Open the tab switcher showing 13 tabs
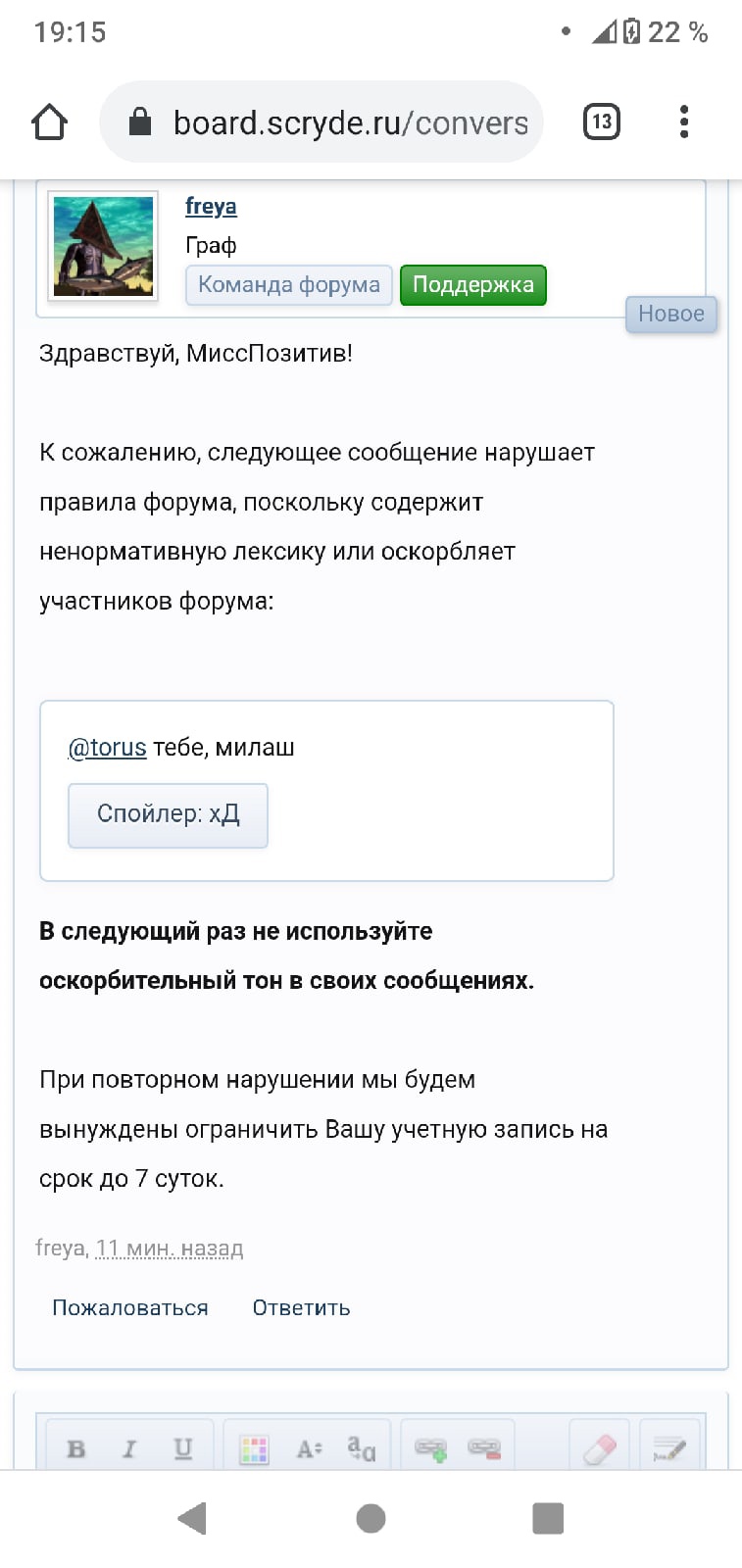The height and width of the screenshot is (1568, 742). click(x=601, y=122)
